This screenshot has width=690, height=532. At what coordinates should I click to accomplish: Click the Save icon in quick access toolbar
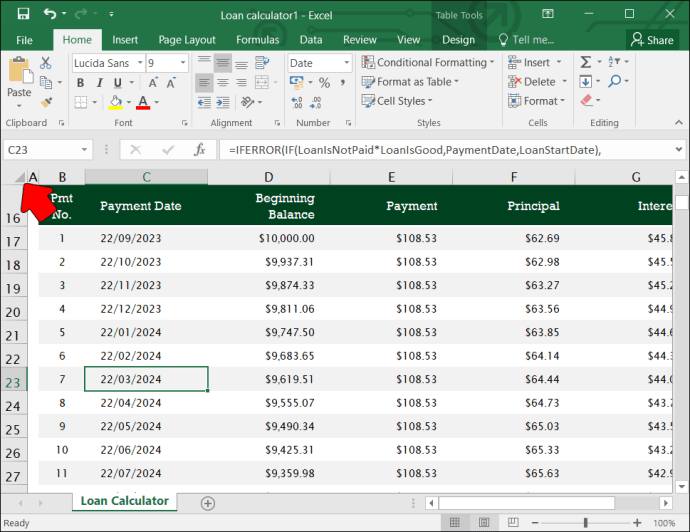23,14
